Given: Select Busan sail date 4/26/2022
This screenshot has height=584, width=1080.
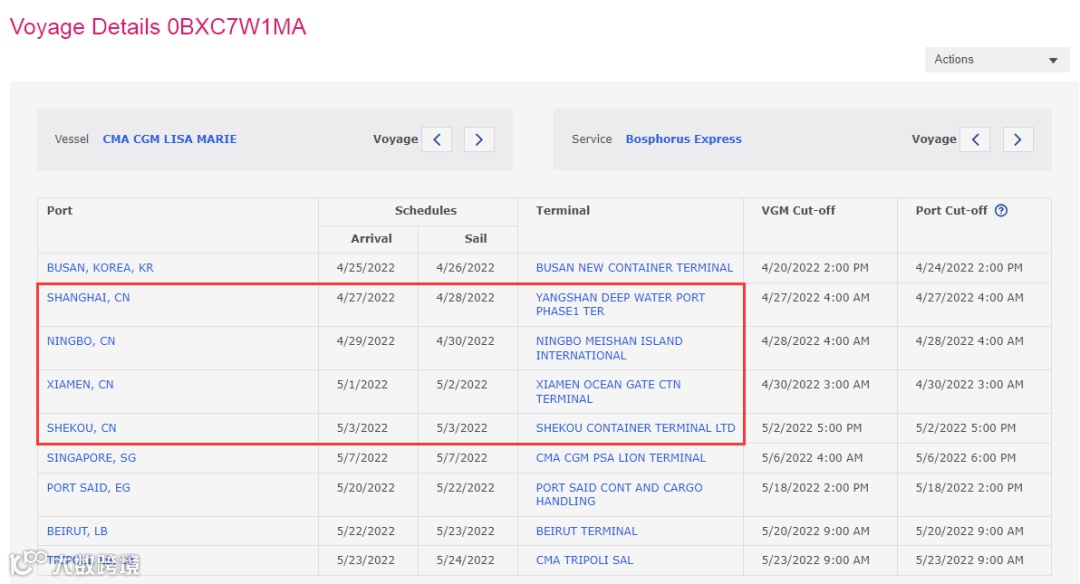Looking at the screenshot, I should tap(465, 268).
